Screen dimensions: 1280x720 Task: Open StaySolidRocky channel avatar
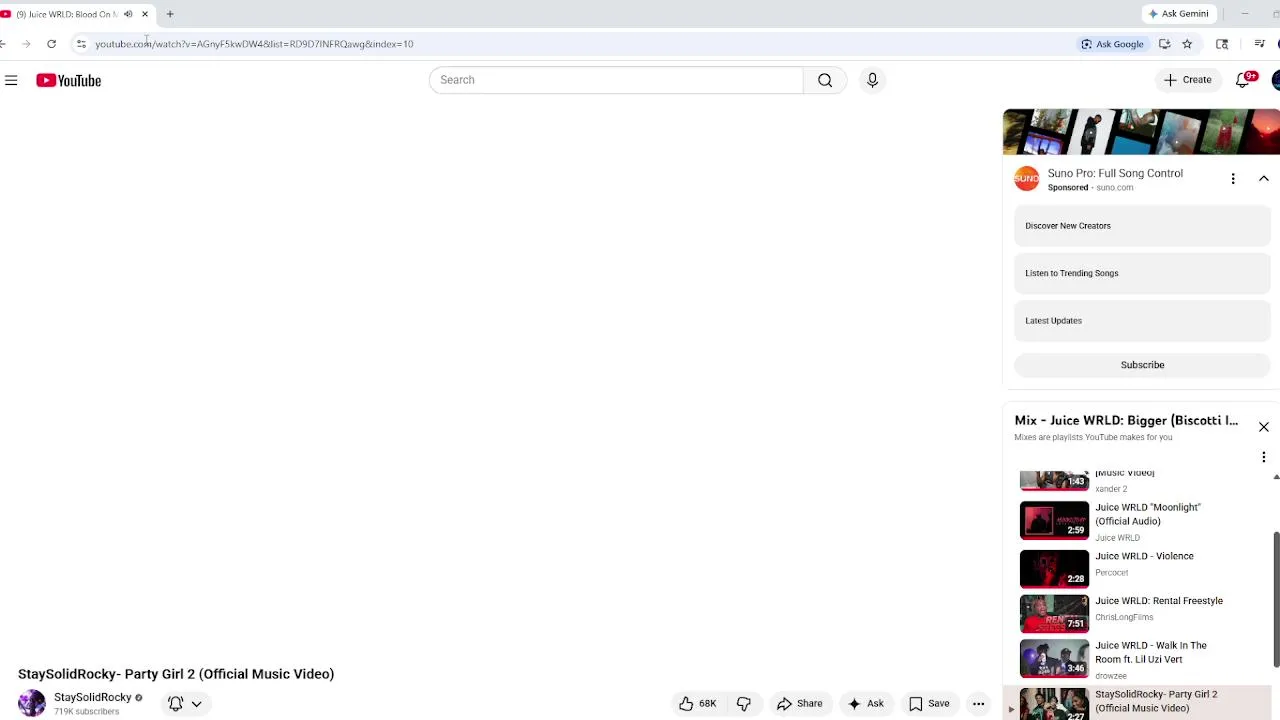(x=32, y=703)
